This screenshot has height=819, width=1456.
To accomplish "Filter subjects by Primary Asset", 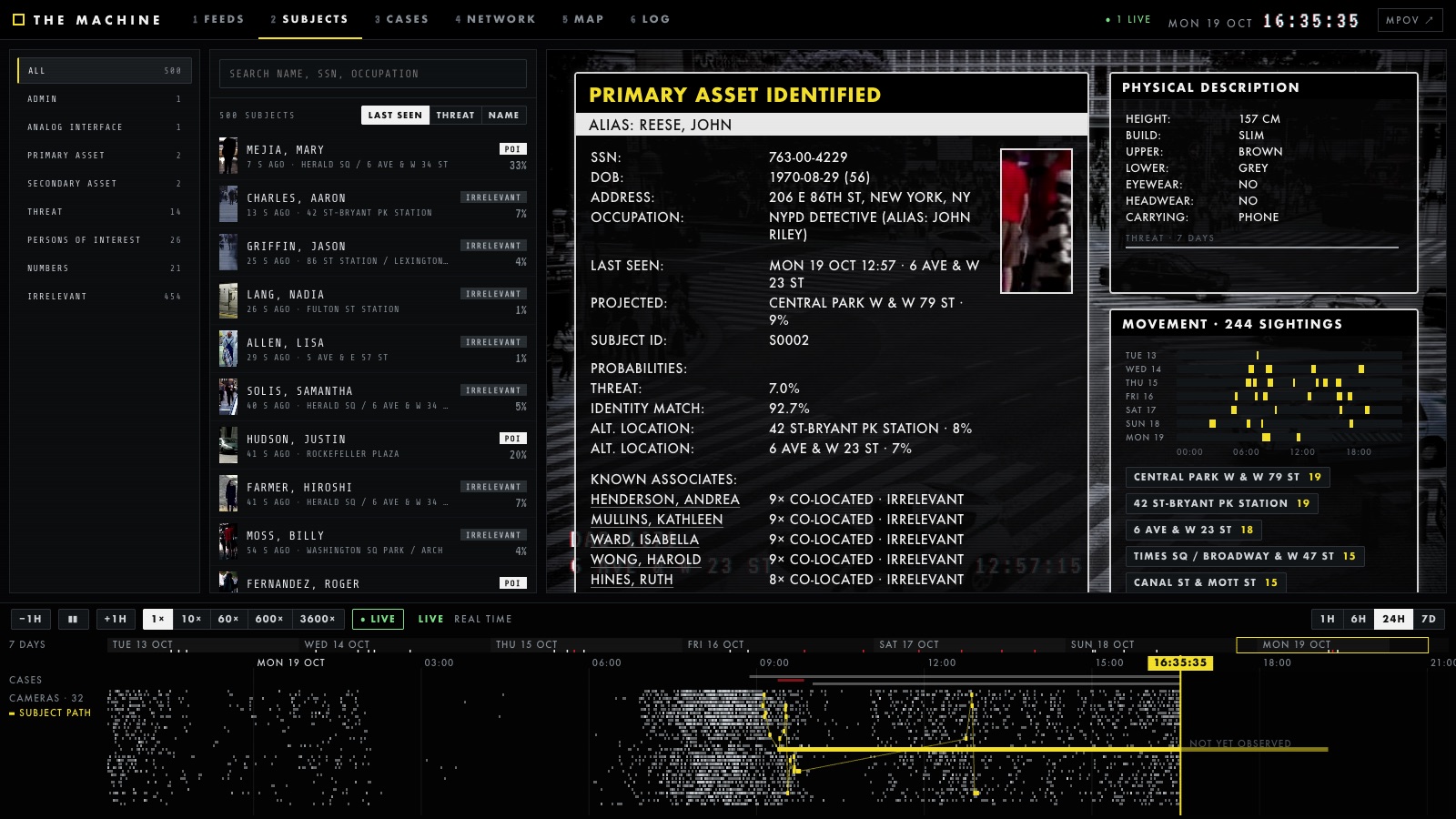I will [x=104, y=156].
